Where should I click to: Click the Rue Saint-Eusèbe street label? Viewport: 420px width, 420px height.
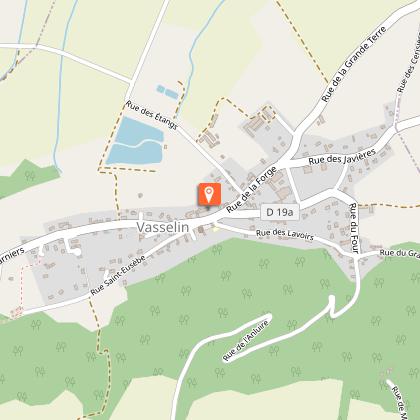(x=118, y=275)
